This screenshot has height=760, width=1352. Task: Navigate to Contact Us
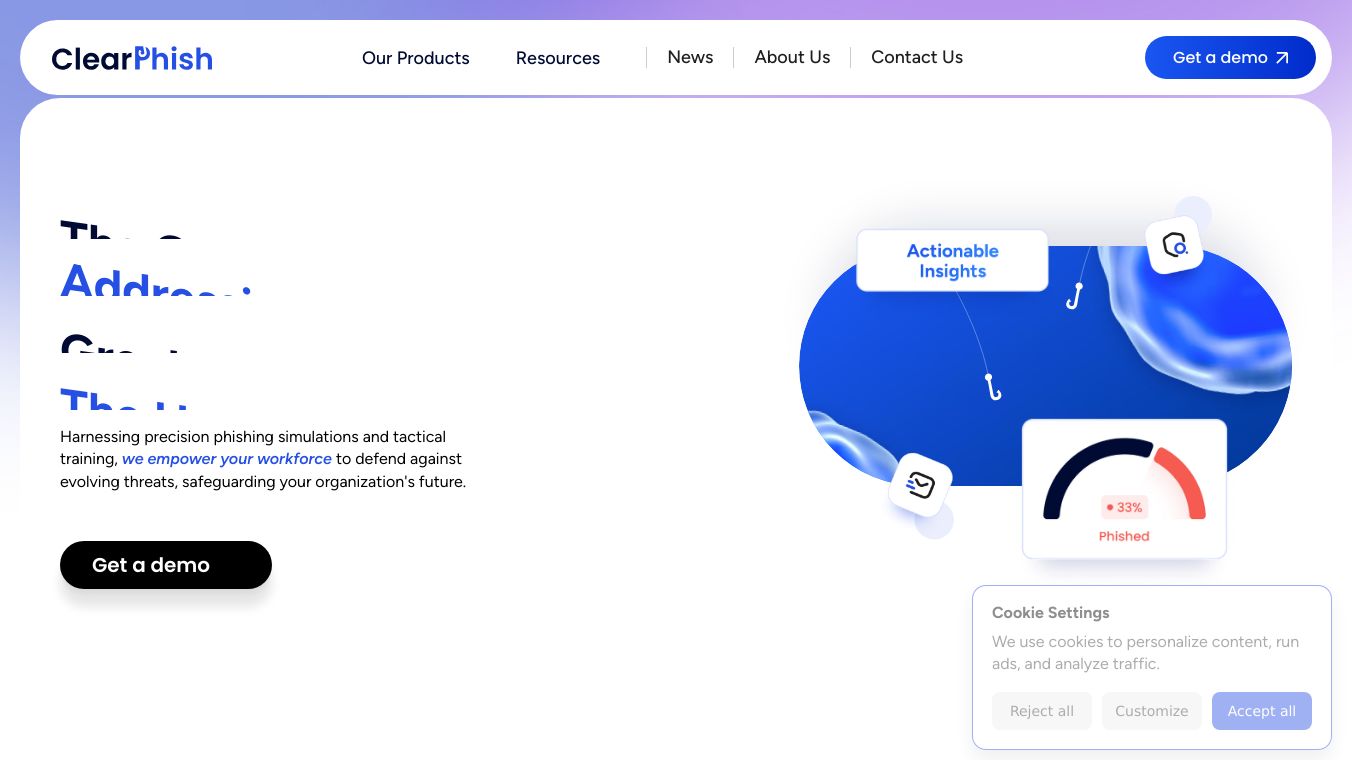pos(917,57)
